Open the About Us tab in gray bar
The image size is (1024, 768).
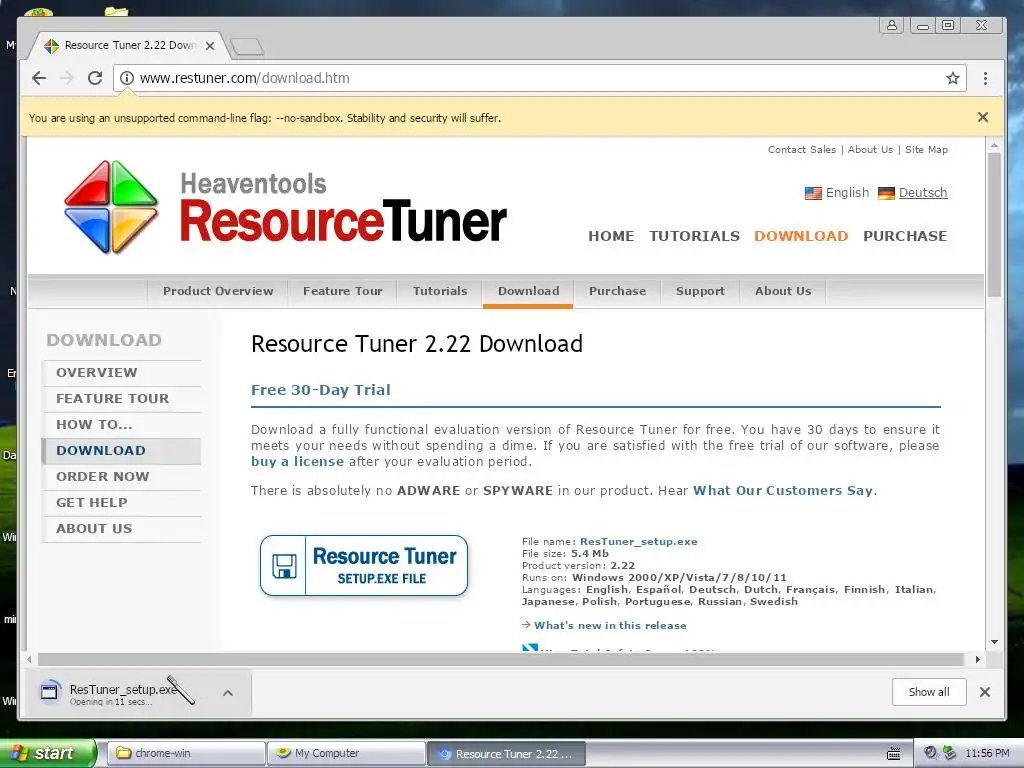click(x=783, y=291)
